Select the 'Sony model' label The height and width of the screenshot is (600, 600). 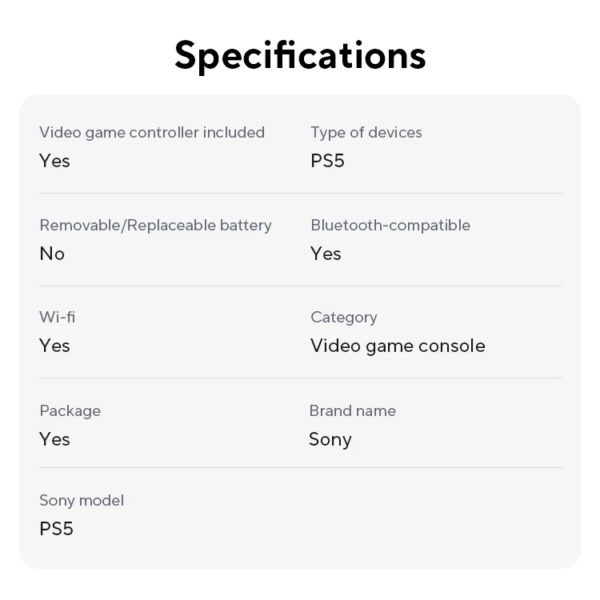click(82, 501)
